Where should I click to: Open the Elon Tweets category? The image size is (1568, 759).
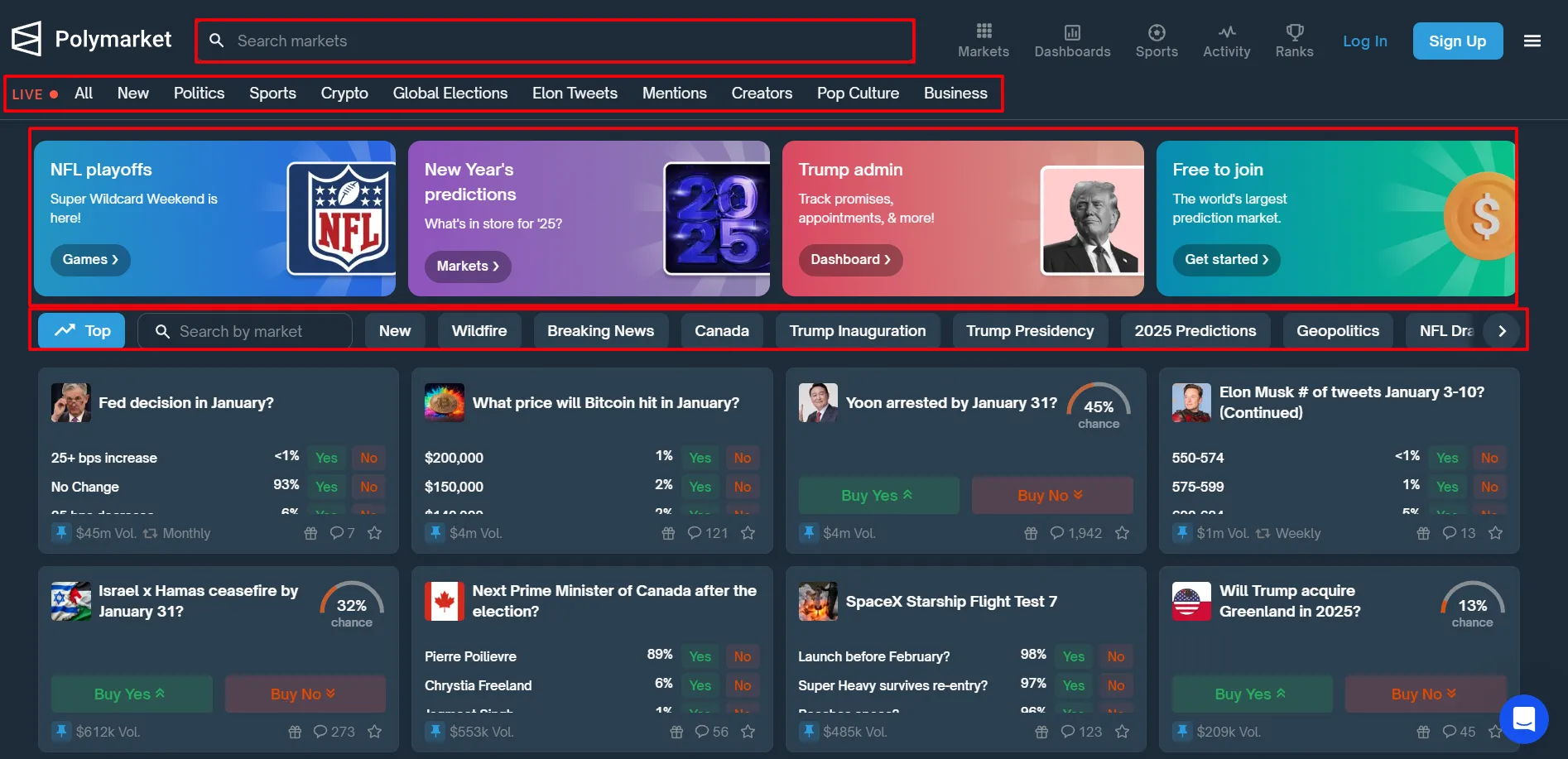pyautogui.click(x=575, y=94)
